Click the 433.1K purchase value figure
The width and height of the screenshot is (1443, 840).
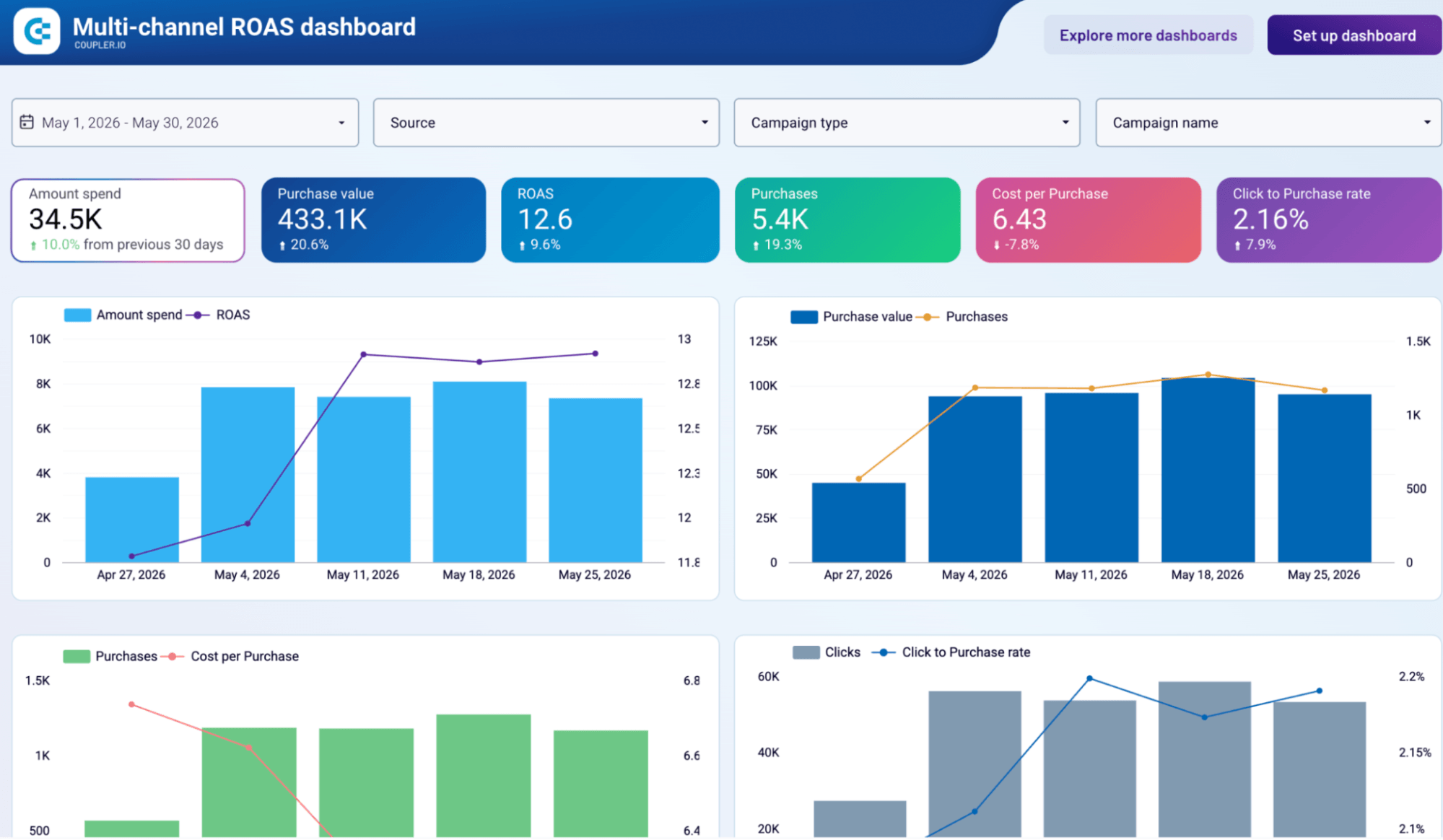pyautogui.click(x=323, y=219)
